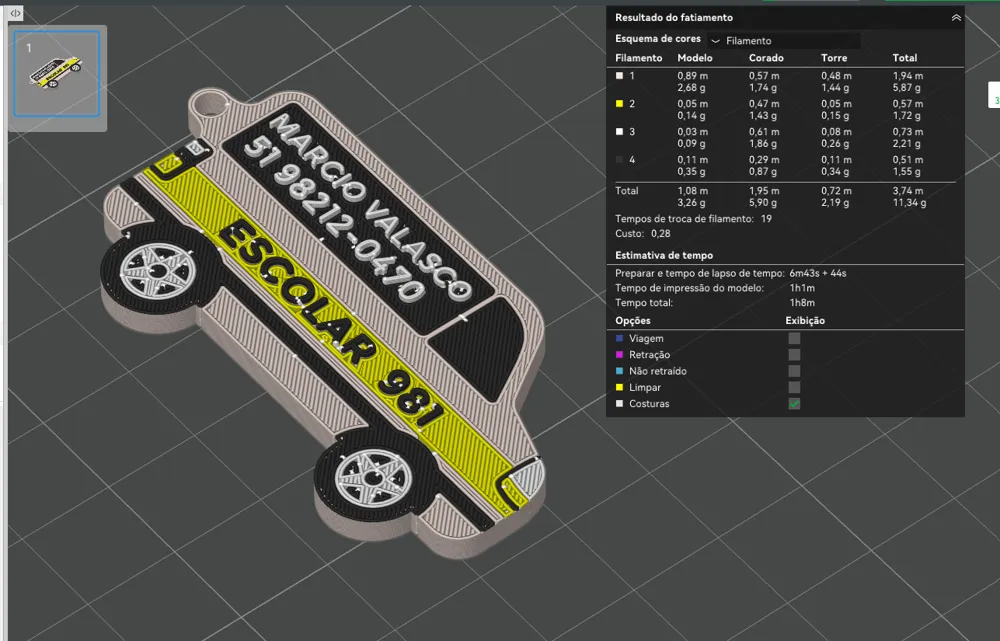Click the Torre column header
The image size is (1000, 641).
834,58
